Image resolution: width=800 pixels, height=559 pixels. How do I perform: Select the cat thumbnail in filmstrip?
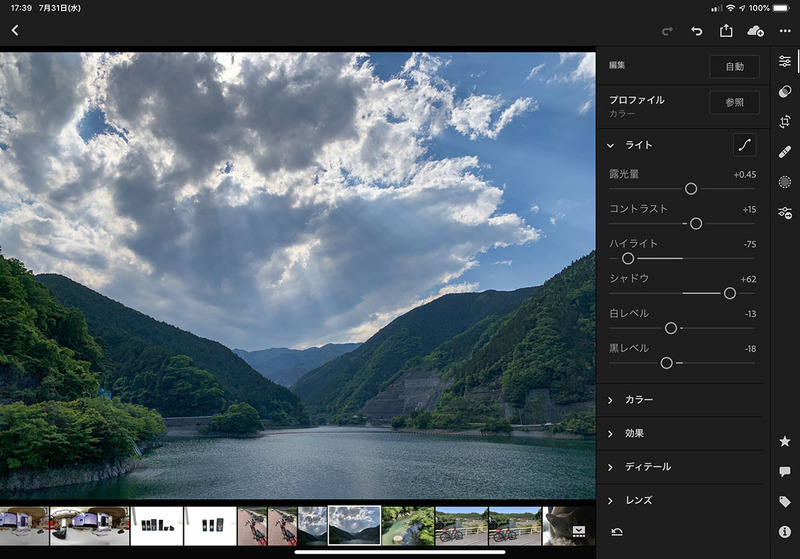pyautogui.click(x=568, y=526)
